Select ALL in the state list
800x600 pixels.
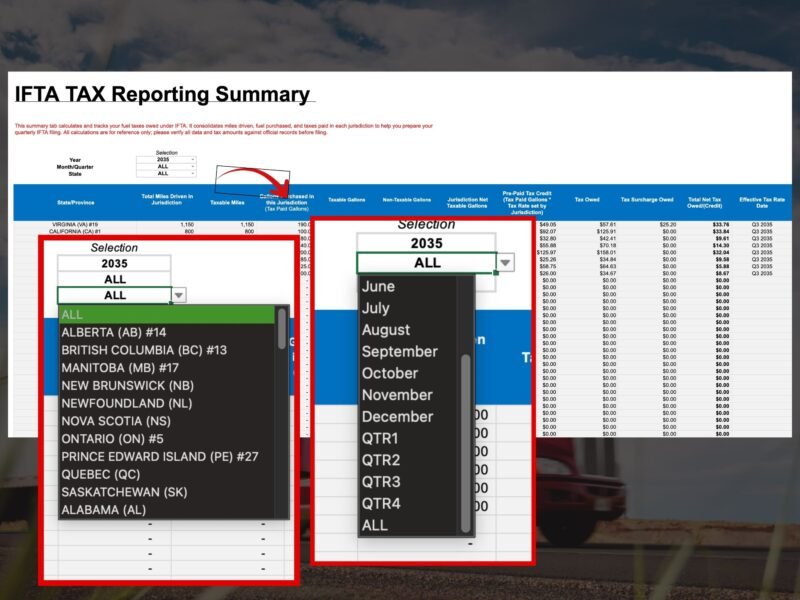[x=167, y=314]
